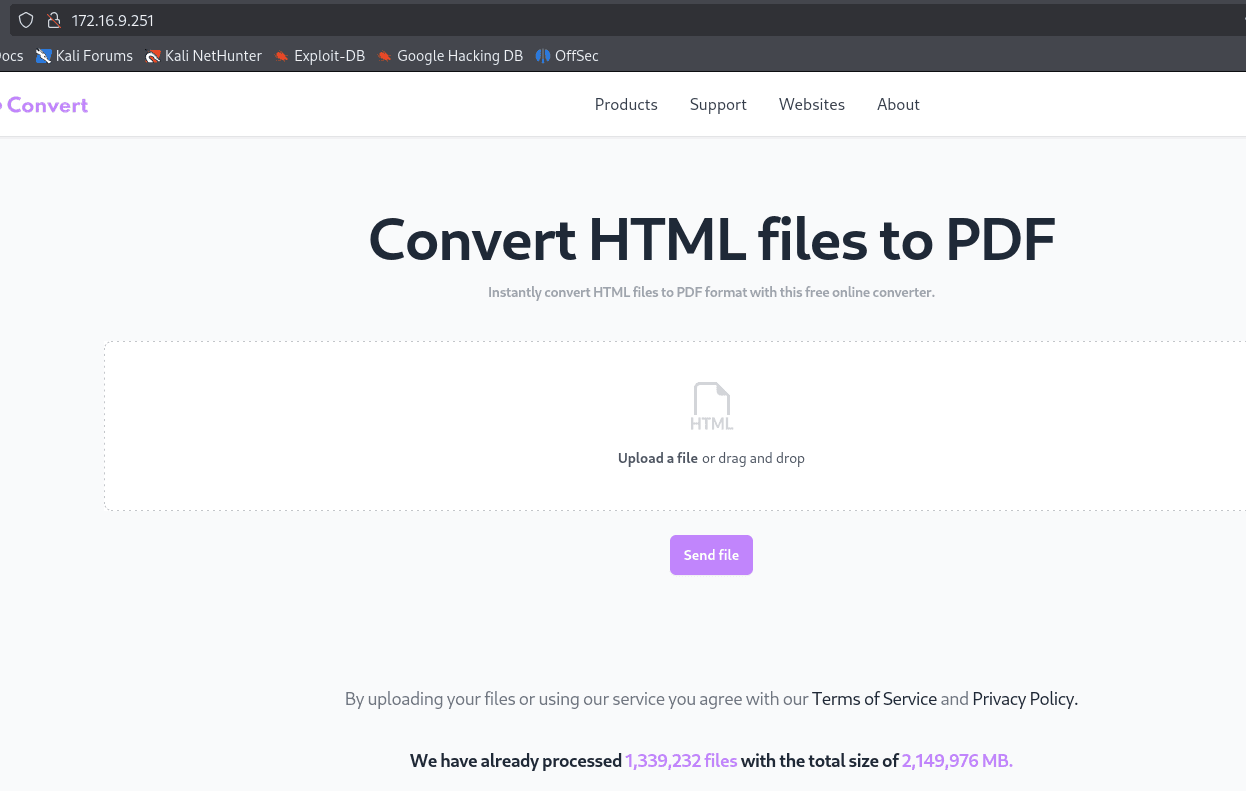Click the OffSec bookmark icon
This screenshot has width=1246, height=791.
coord(542,56)
